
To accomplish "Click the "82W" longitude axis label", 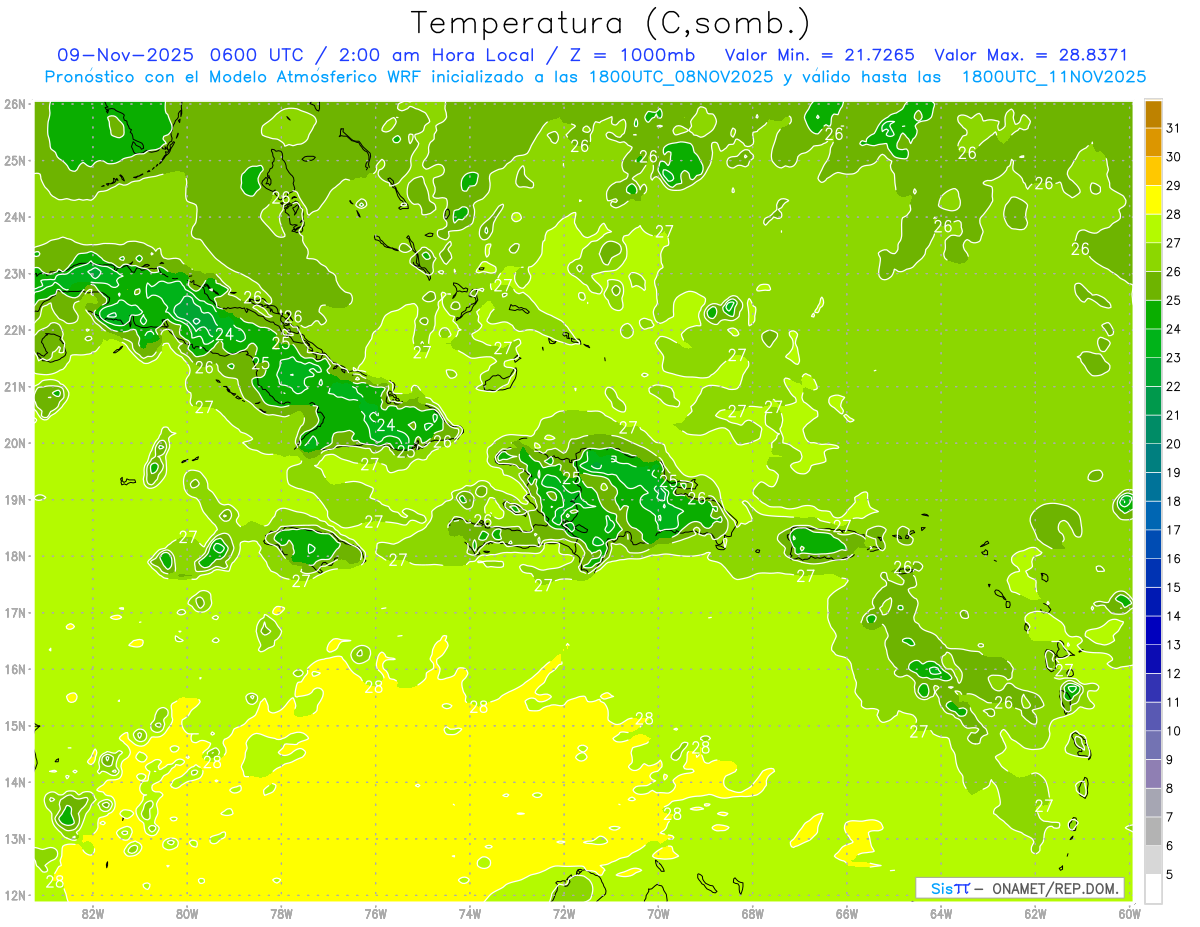I will point(93,913).
